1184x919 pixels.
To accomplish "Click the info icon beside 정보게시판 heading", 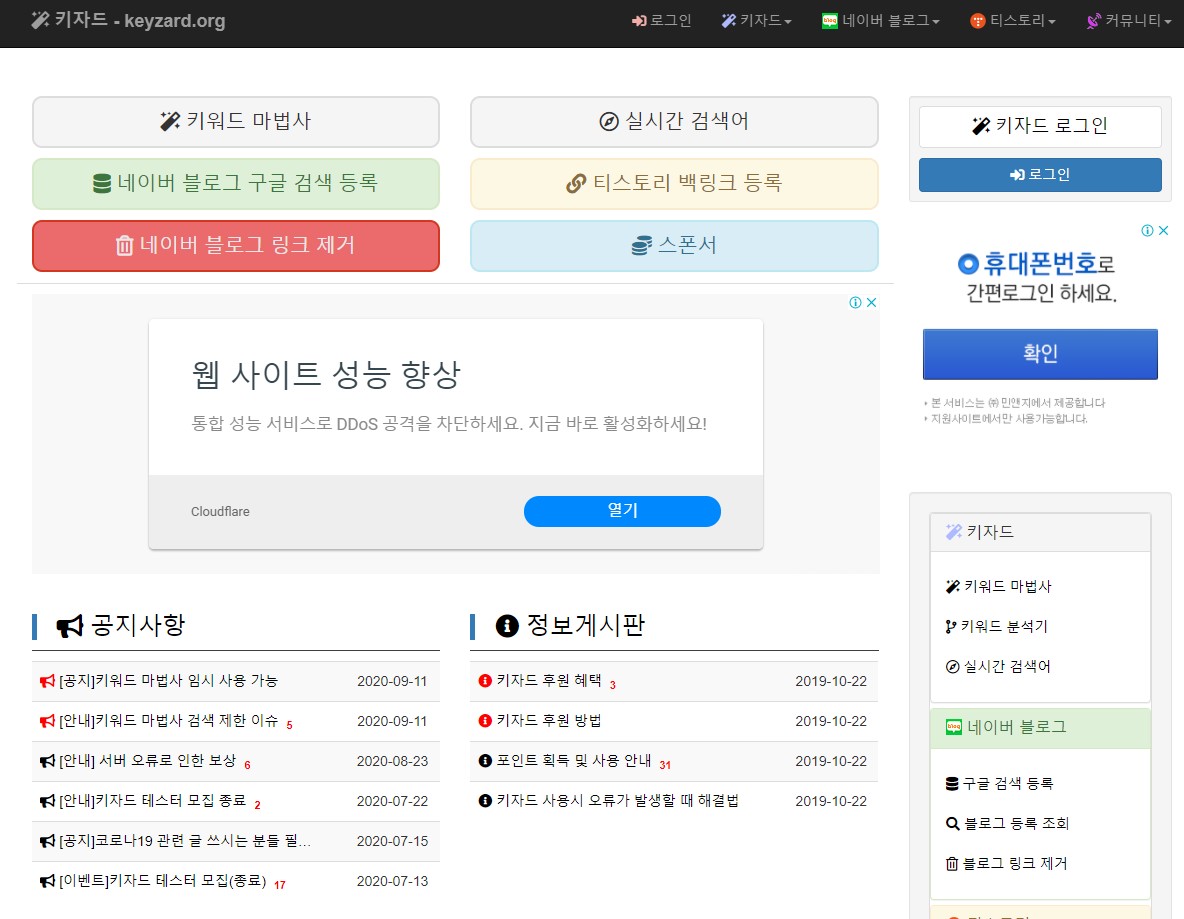I will 507,626.
